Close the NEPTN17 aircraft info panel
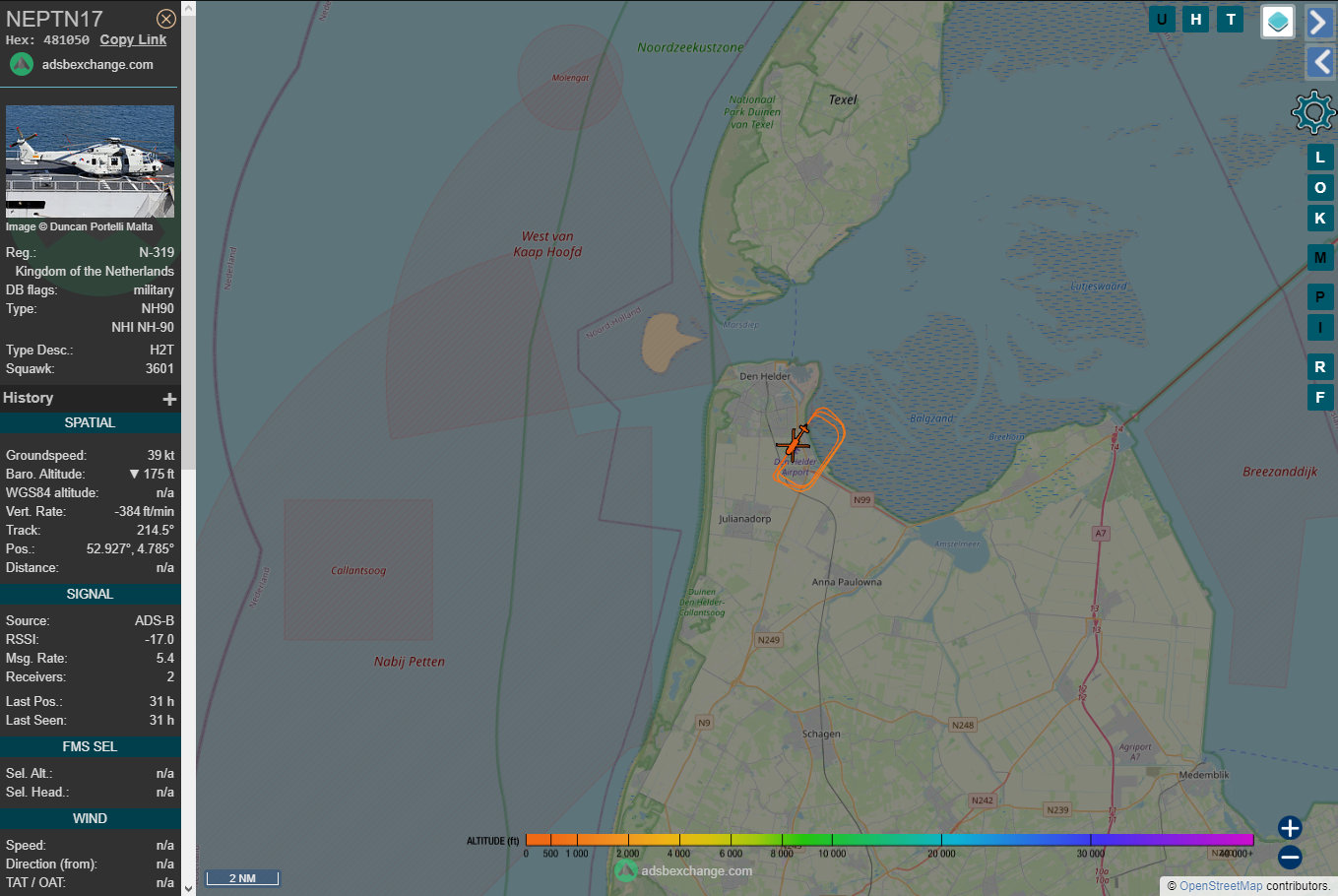 166,19
